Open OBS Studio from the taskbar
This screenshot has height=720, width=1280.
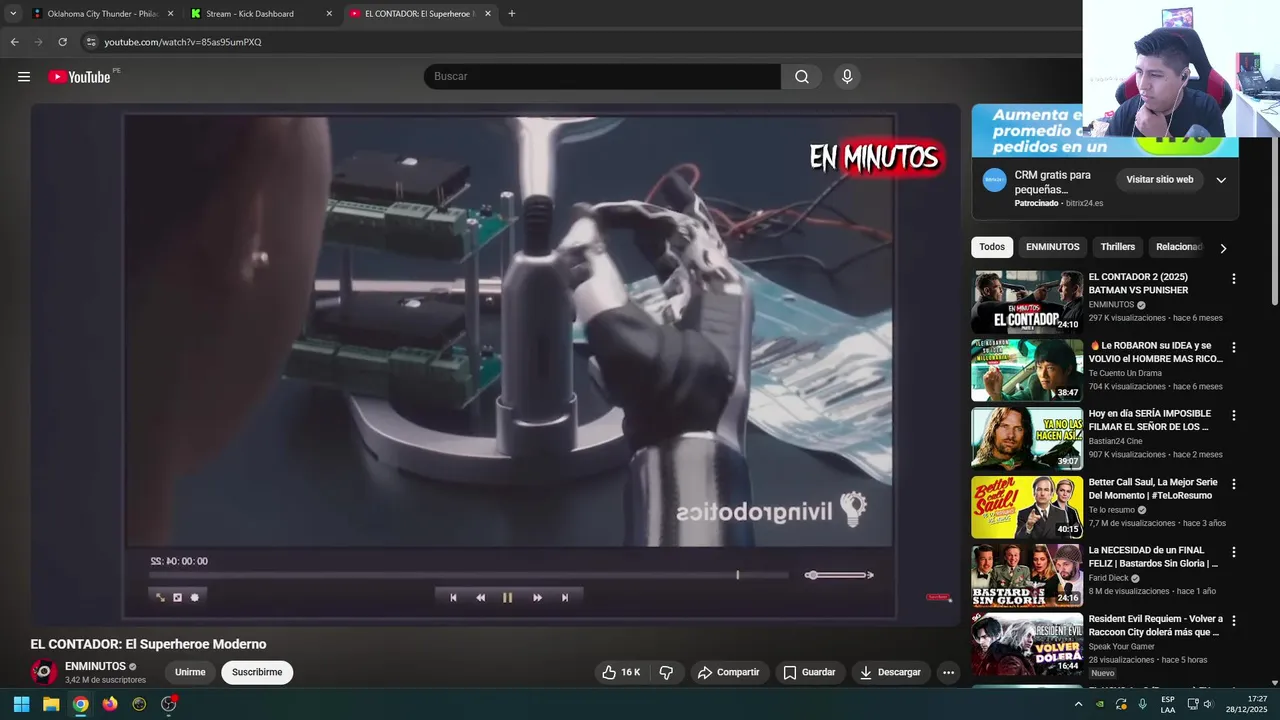pos(169,704)
